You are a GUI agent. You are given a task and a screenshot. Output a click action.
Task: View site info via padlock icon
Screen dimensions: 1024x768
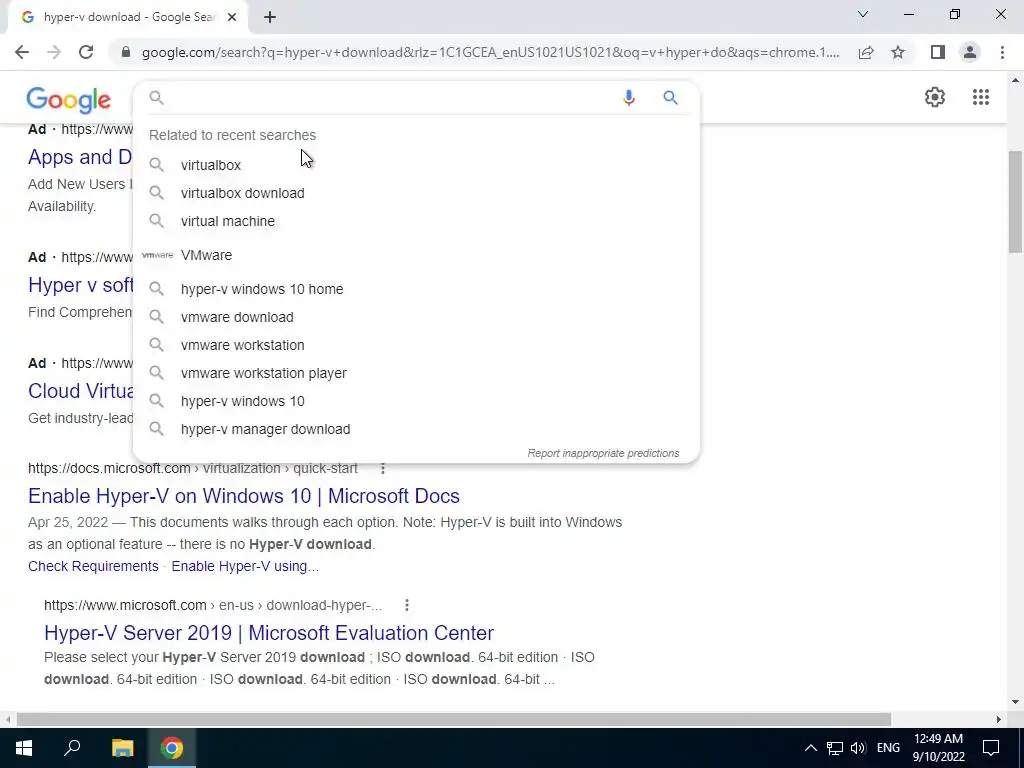(x=126, y=52)
